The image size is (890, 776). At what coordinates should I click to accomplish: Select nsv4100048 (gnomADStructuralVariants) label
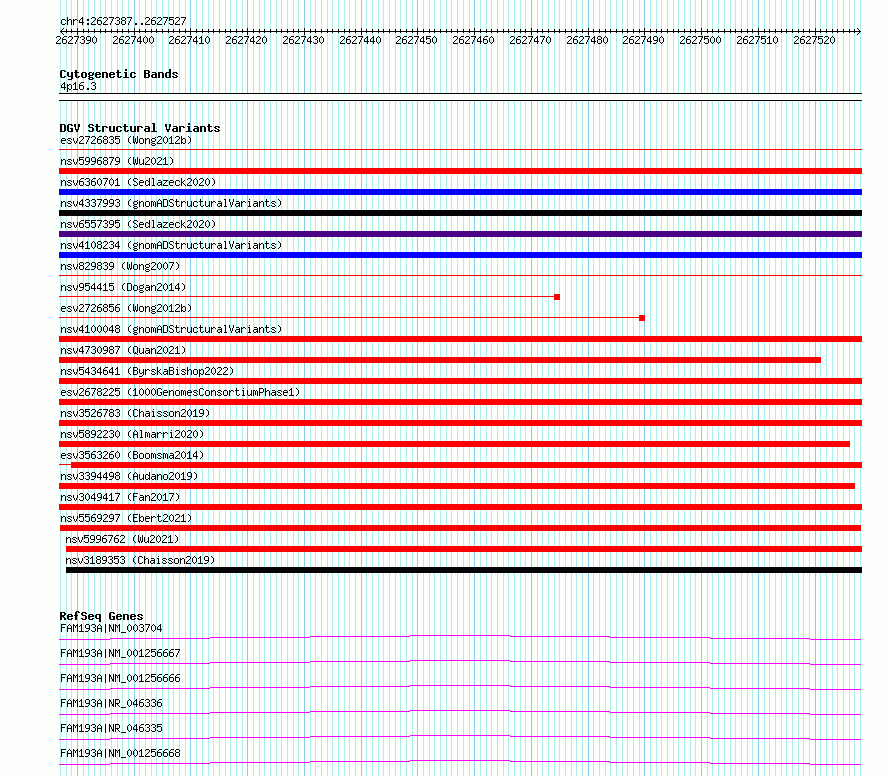[x=171, y=329]
